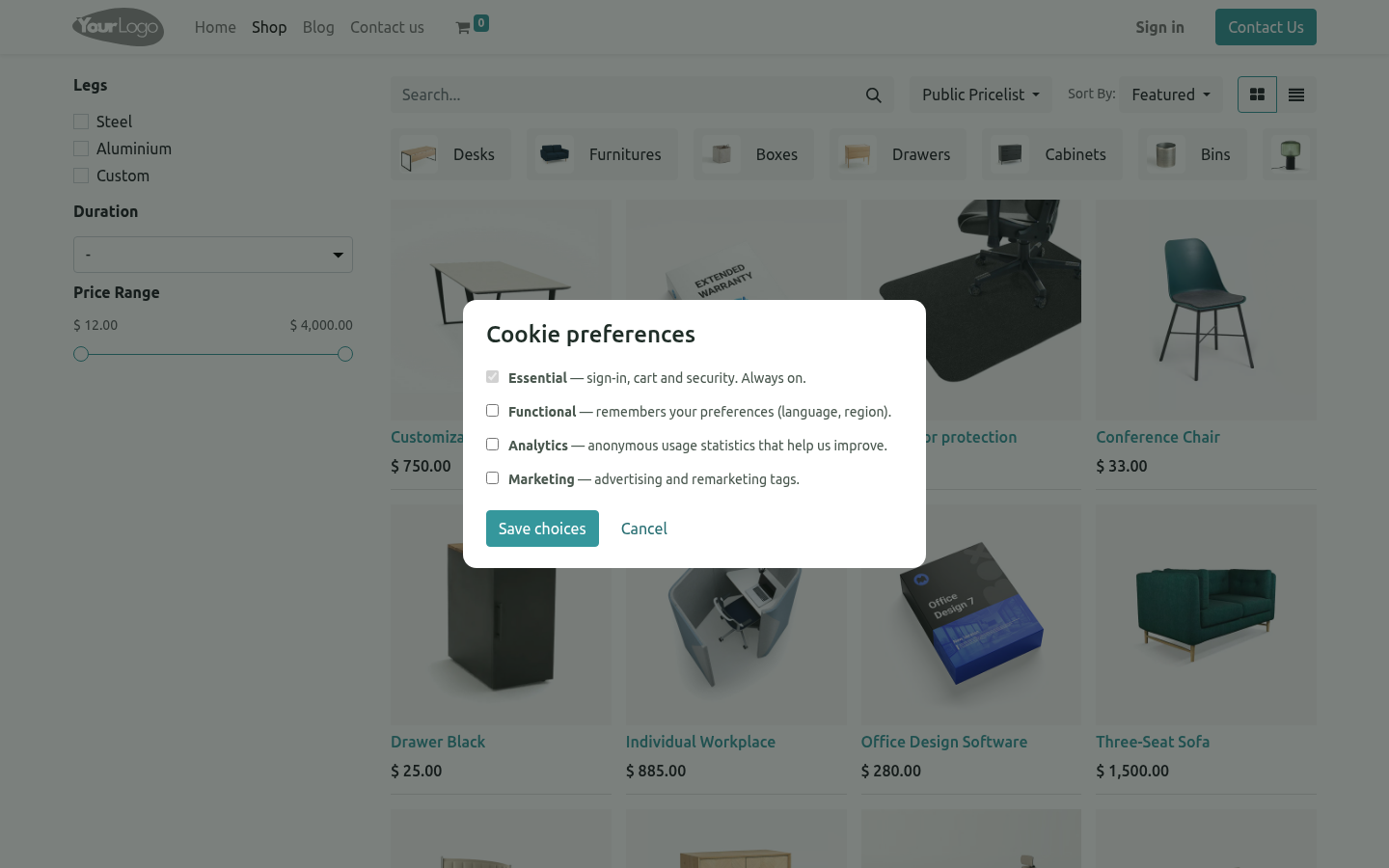Click the Three-Seat Sofa product image
The width and height of the screenshot is (1389, 868).
1206,614
